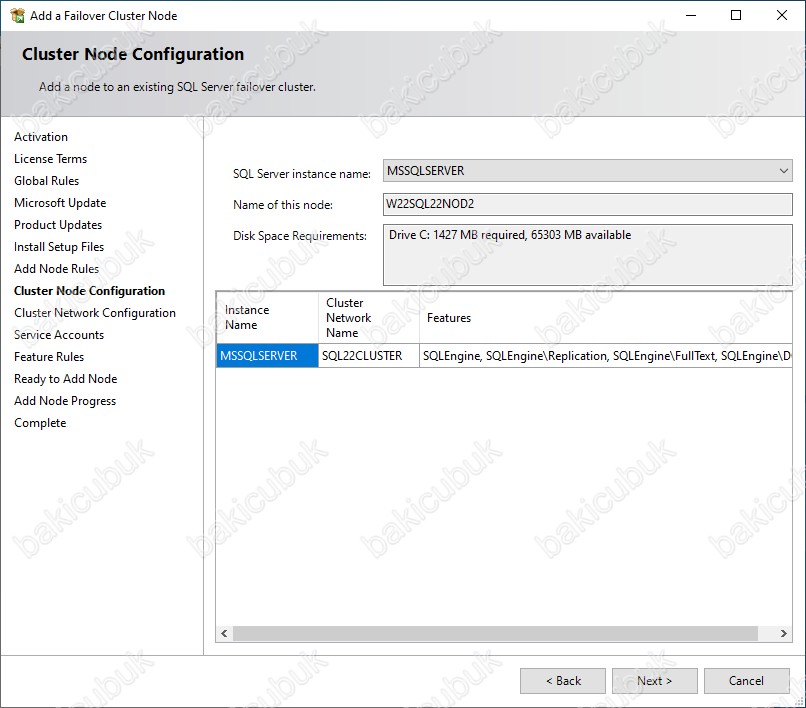Go to the Next step
This screenshot has height=708, width=806.
click(654, 681)
